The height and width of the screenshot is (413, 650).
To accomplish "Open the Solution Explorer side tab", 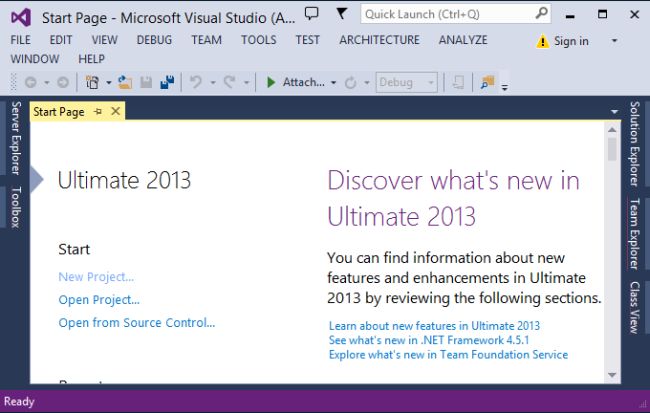I will coord(634,143).
